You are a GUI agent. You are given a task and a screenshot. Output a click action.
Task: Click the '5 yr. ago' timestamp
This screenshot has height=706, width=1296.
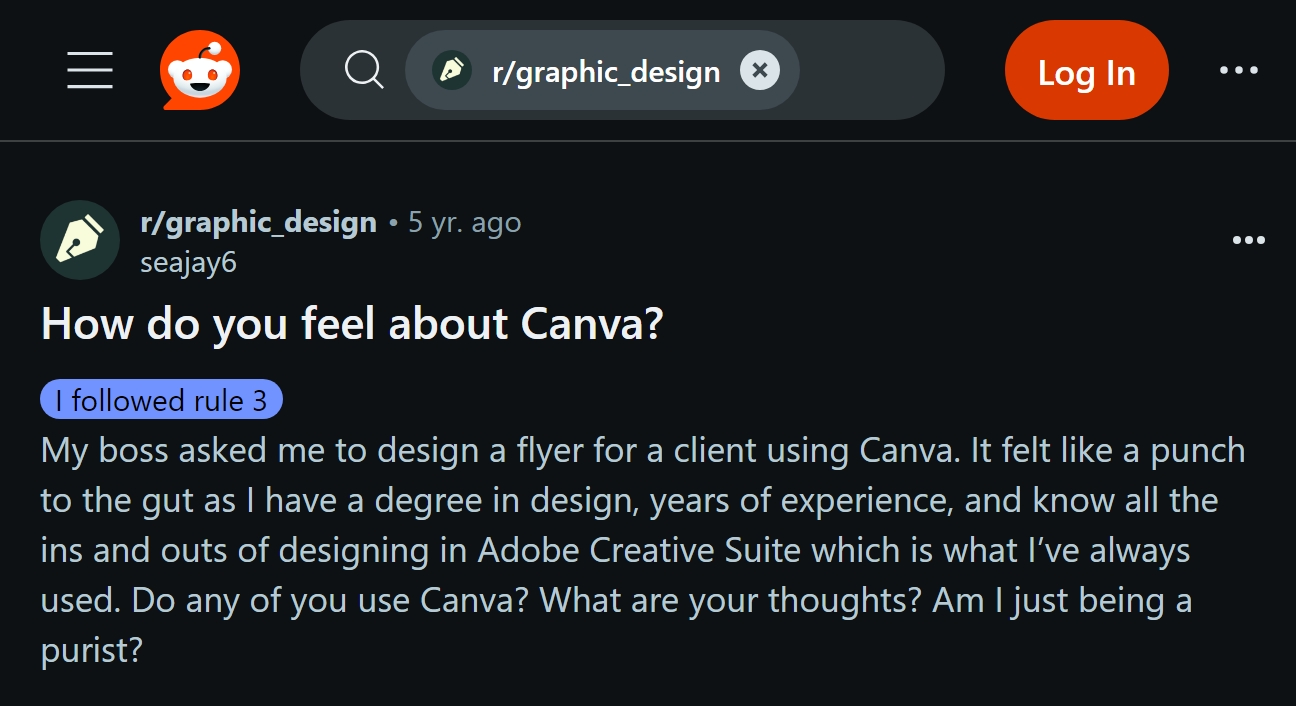[x=464, y=222]
